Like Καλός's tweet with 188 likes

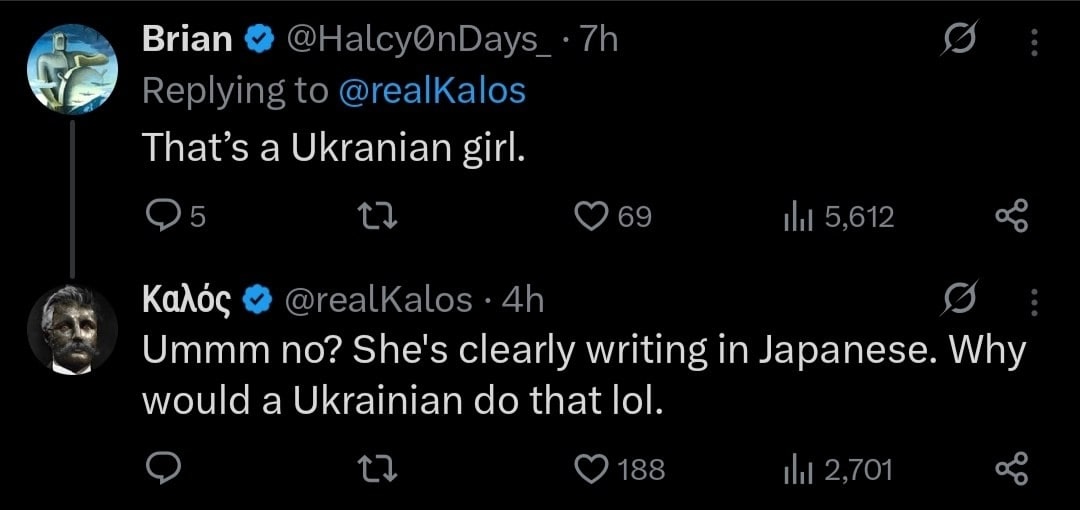[x=595, y=468]
